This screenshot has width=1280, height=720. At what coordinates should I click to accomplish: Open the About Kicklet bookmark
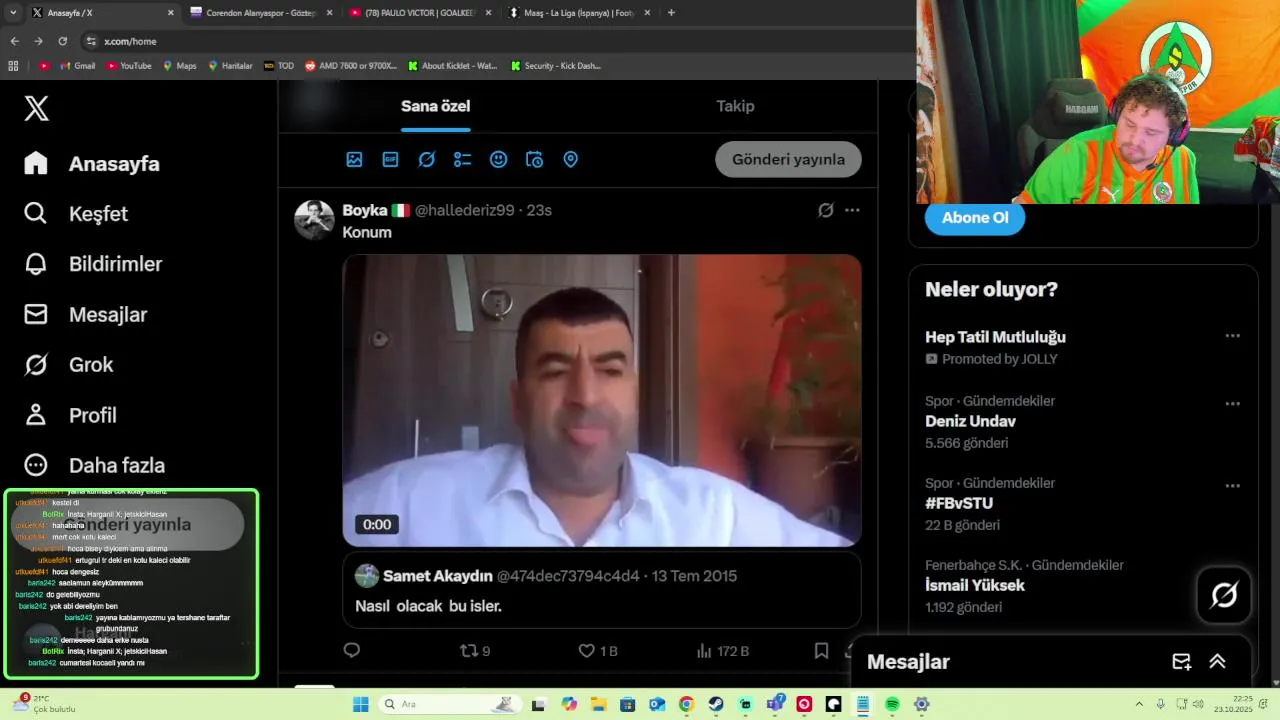(453, 66)
